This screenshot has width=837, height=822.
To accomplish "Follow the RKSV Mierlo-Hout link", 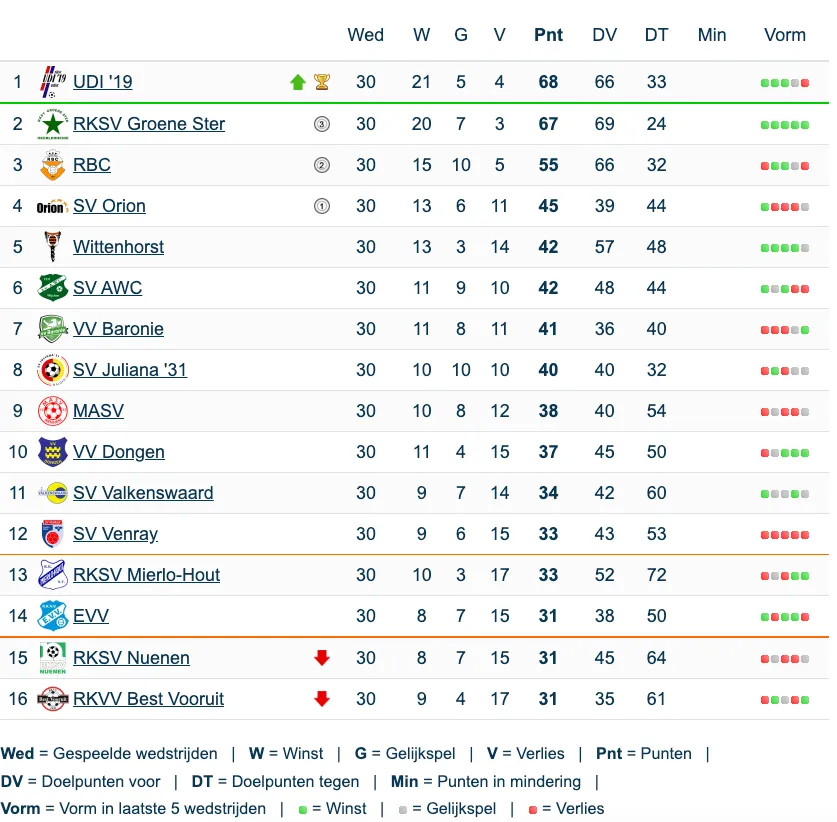I will (x=146, y=574).
